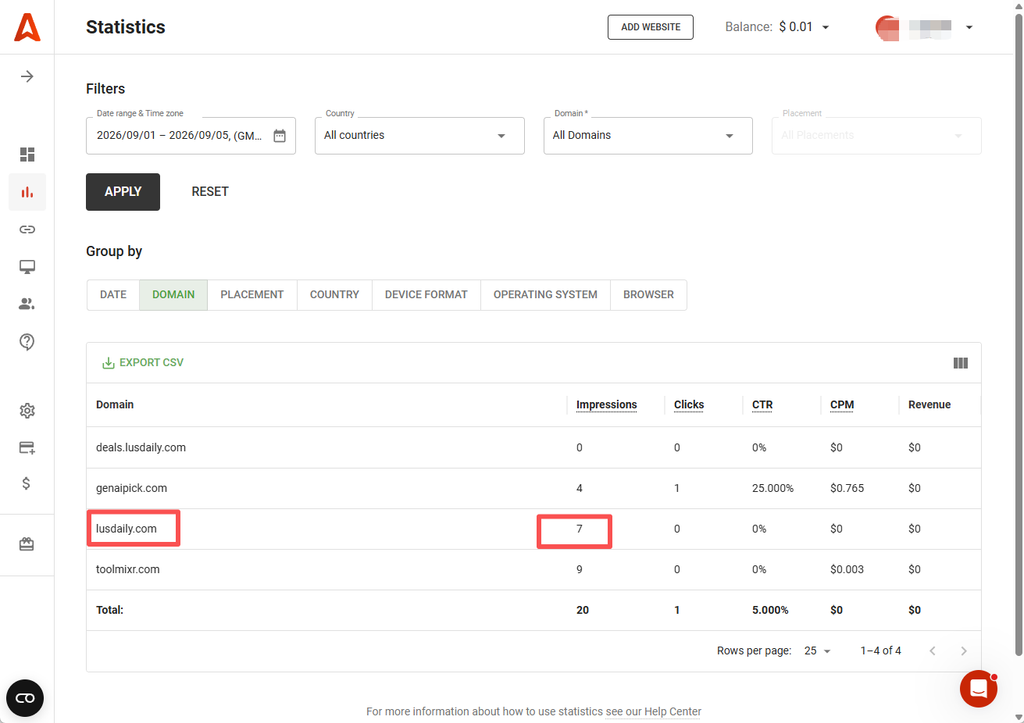This screenshot has width=1024, height=723.
Task: Open the Rows per page dropdown
Action: (x=817, y=651)
